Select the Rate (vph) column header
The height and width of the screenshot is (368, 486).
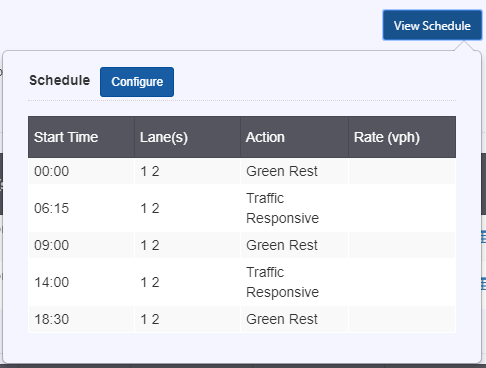[x=402, y=137]
